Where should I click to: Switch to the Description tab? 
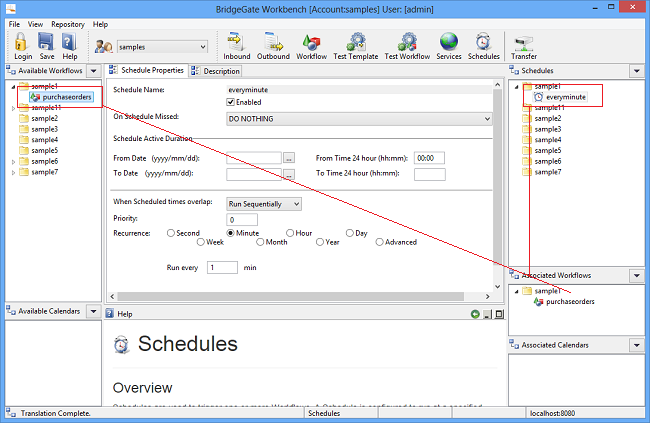click(x=216, y=71)
